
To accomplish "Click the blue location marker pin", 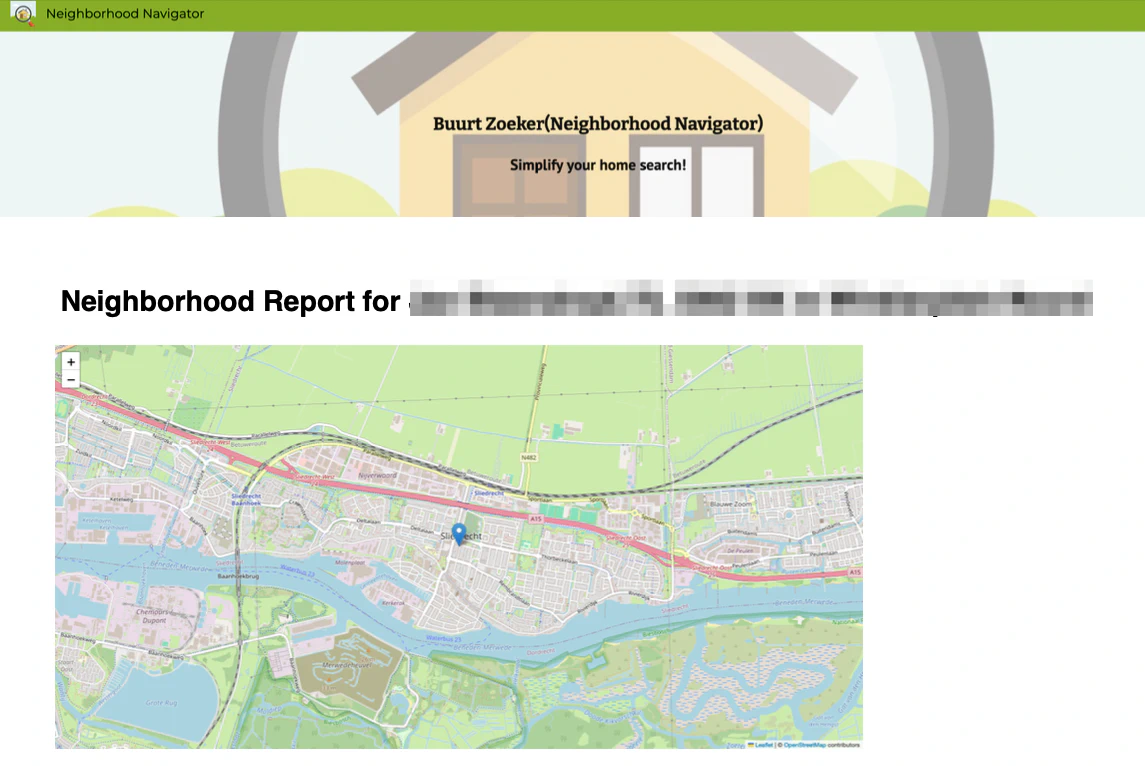I will [x=459, y=533].
